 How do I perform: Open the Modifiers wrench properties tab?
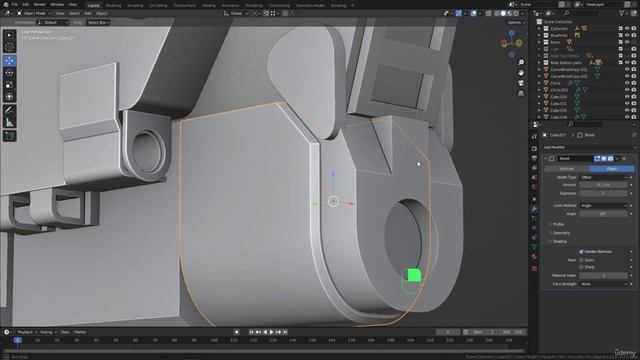pyautogui.click(x=534, y=209)
